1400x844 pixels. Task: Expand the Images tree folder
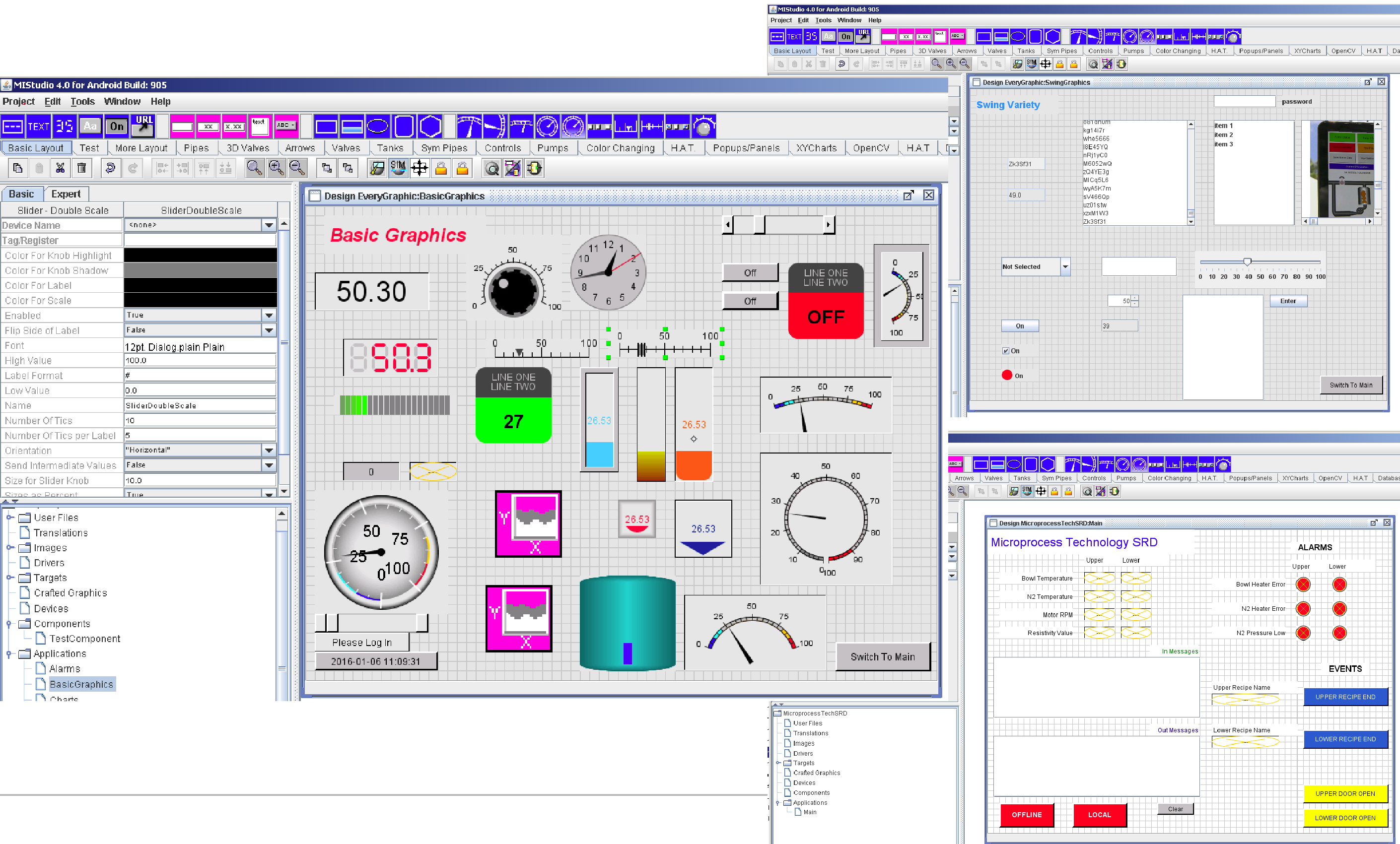coord(9,548)
